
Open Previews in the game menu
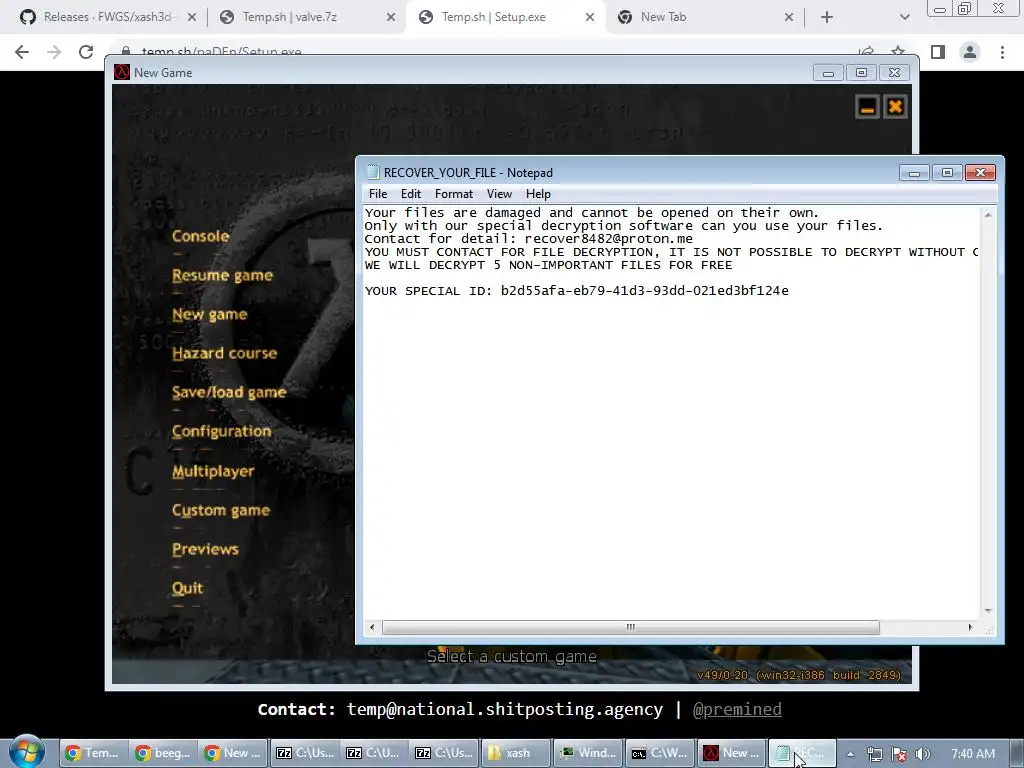[205, 549]
